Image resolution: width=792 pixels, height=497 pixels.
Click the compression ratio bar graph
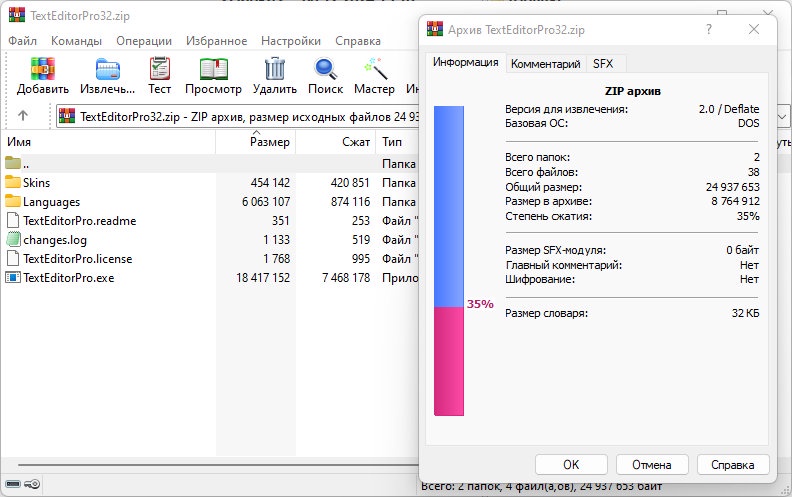[x=449, y=261]
